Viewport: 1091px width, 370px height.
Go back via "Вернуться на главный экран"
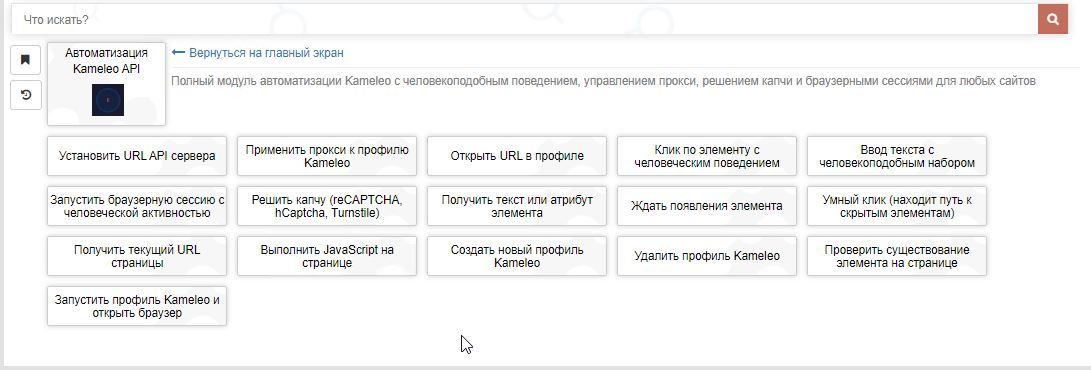point(257,53)
